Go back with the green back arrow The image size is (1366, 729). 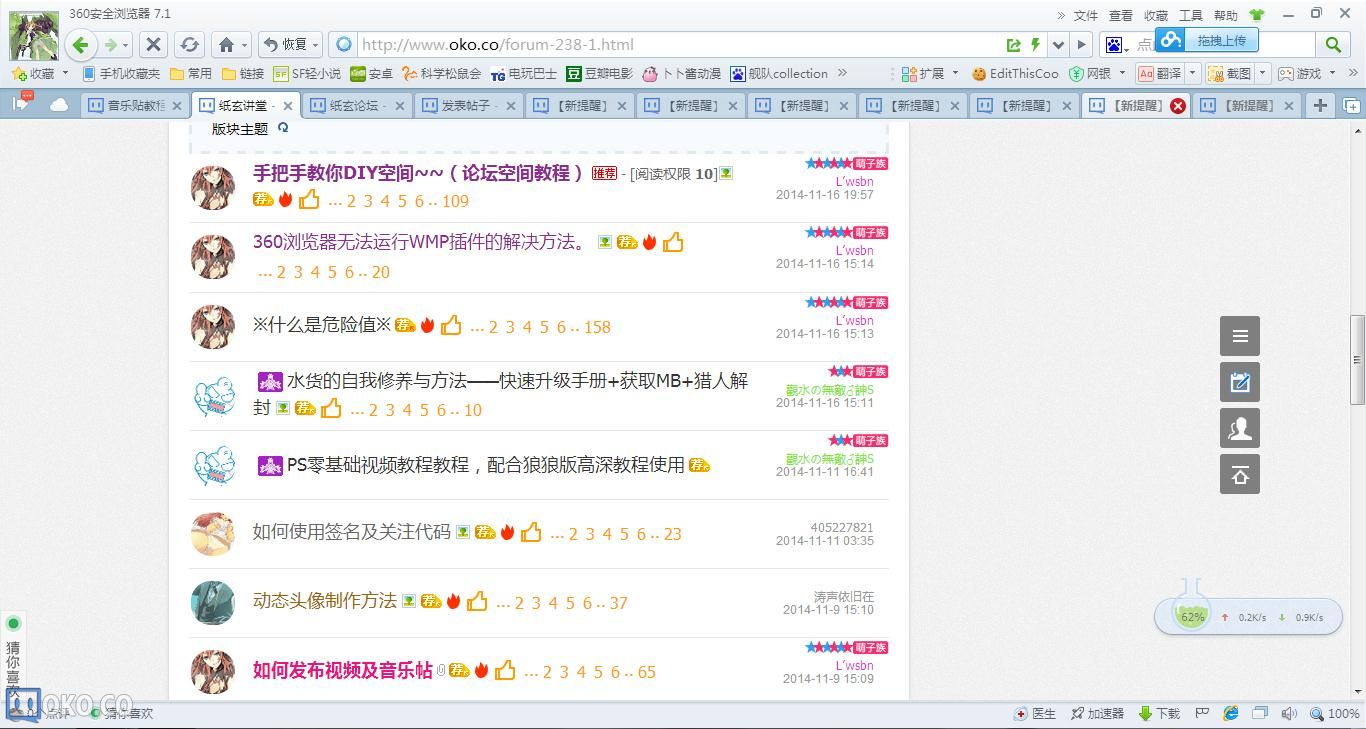pos(81,44)
